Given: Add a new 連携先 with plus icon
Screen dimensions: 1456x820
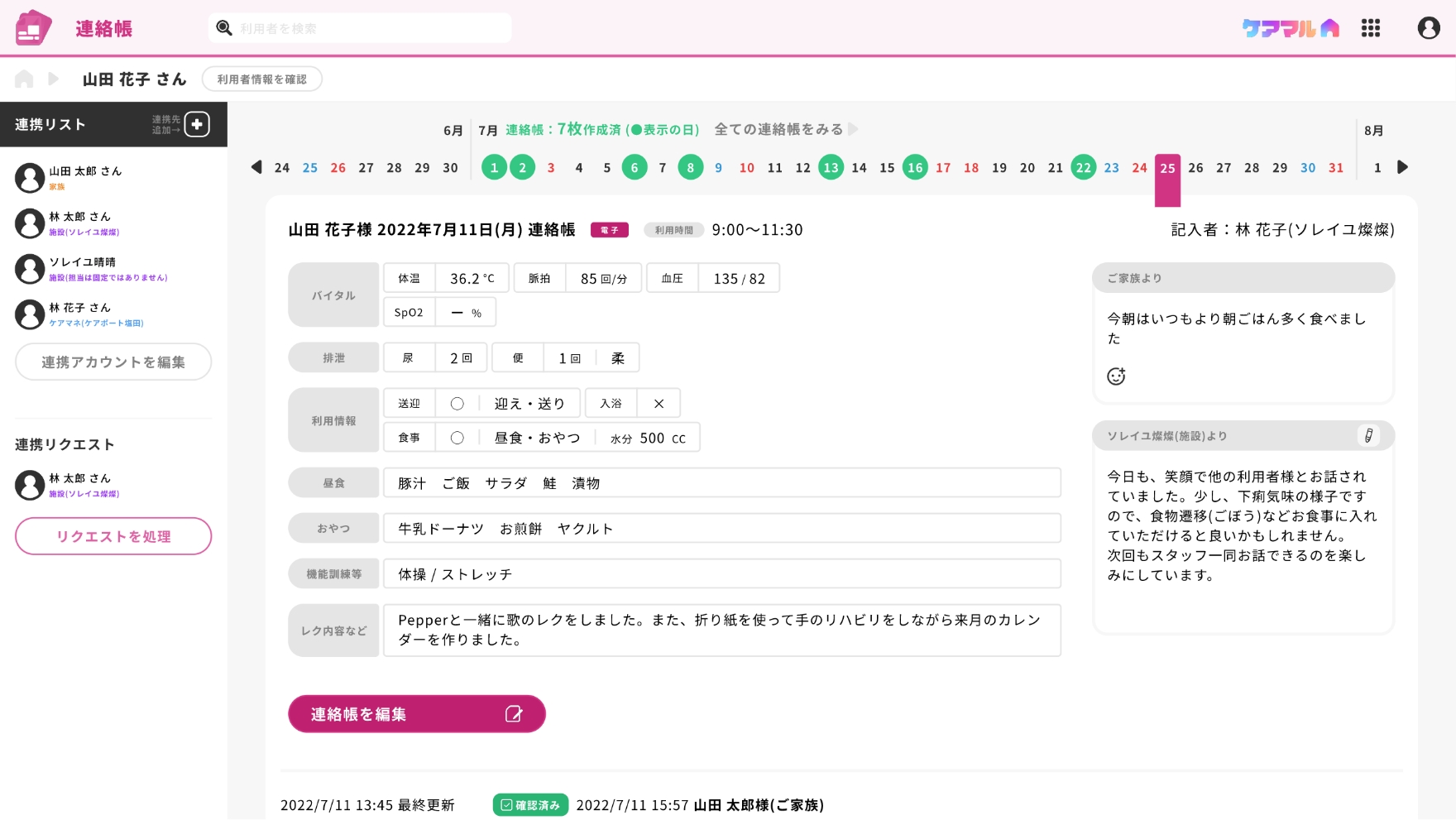Looking at the screenshot, I should pyautogui.click(x=197, y=124).
